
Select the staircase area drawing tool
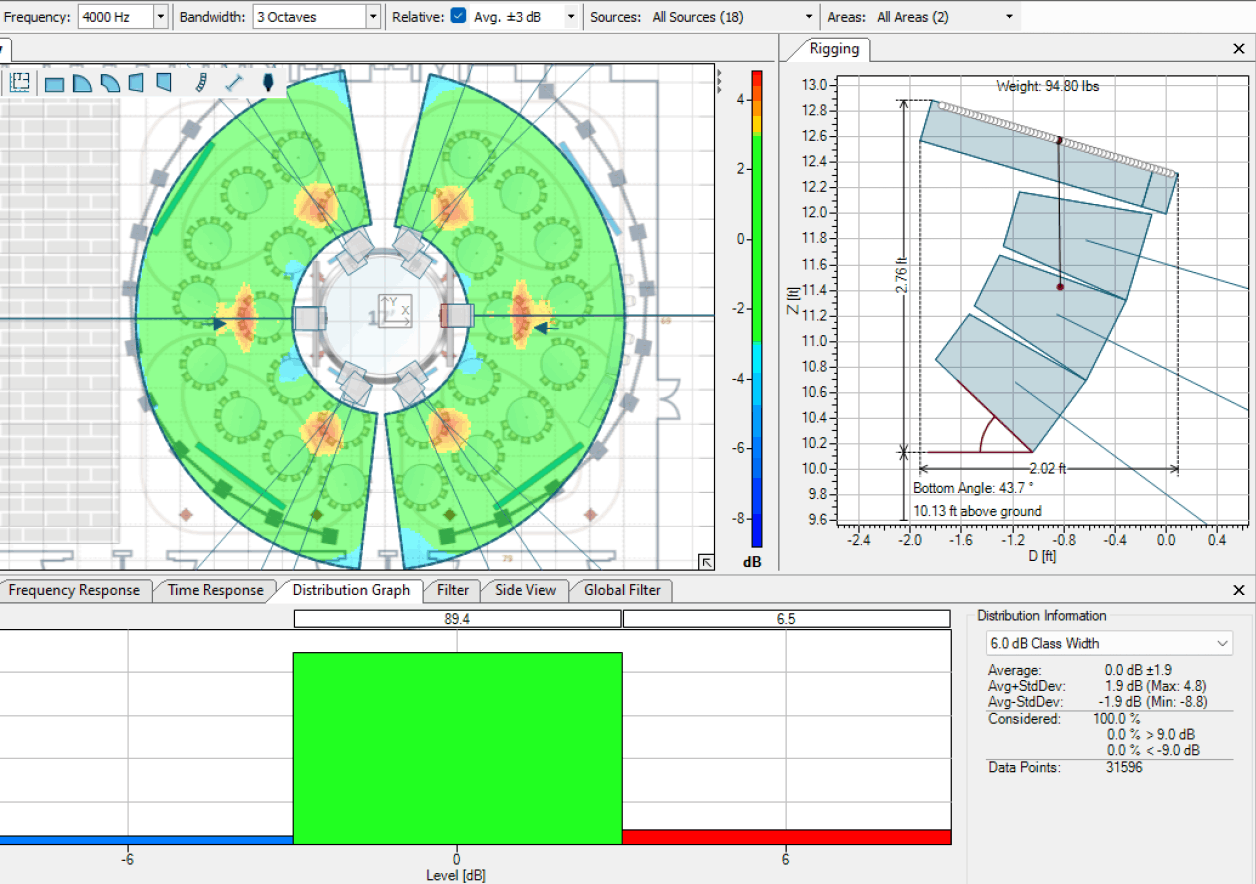[x=200, y=82]
